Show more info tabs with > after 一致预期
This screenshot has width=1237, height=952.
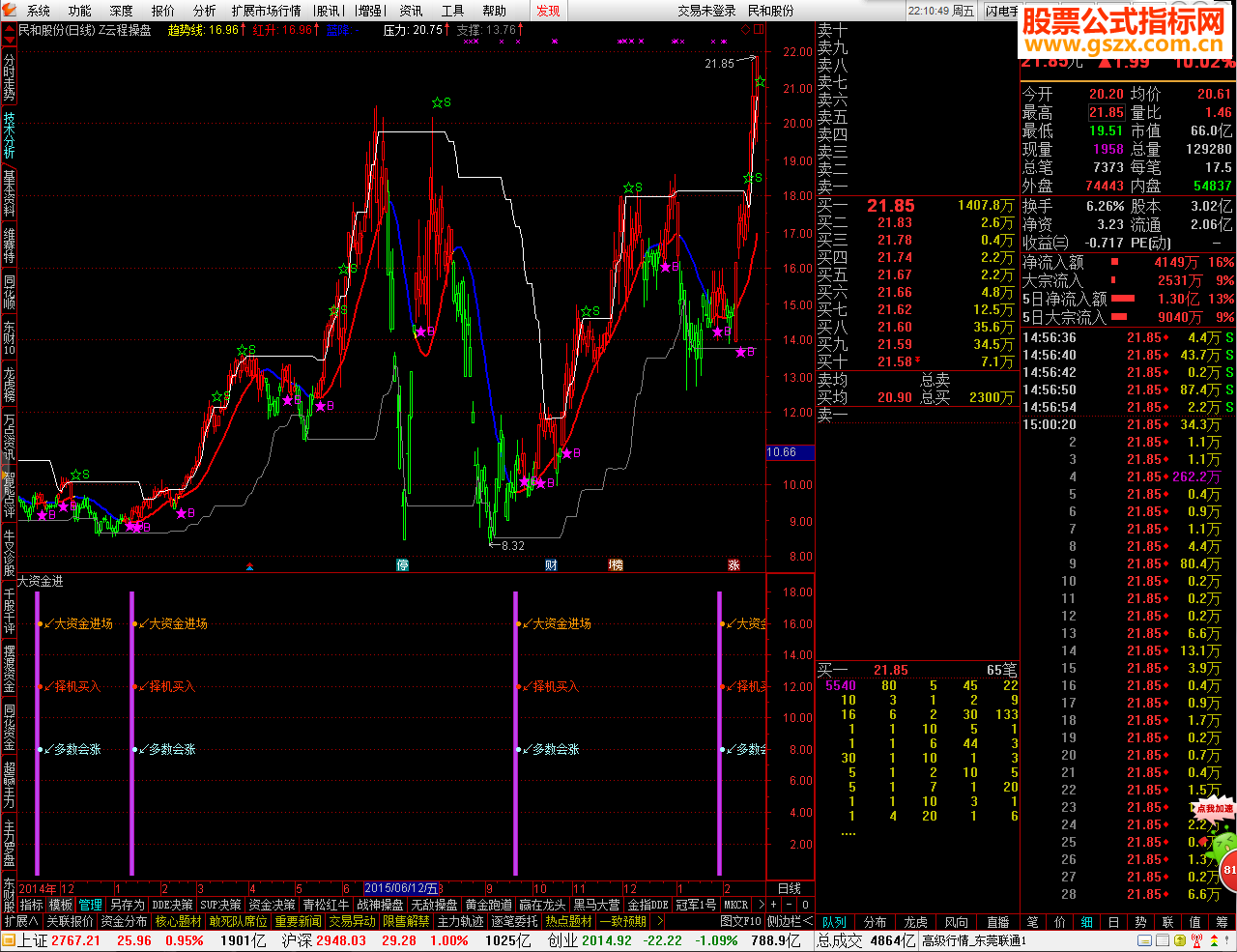(659, 921)
